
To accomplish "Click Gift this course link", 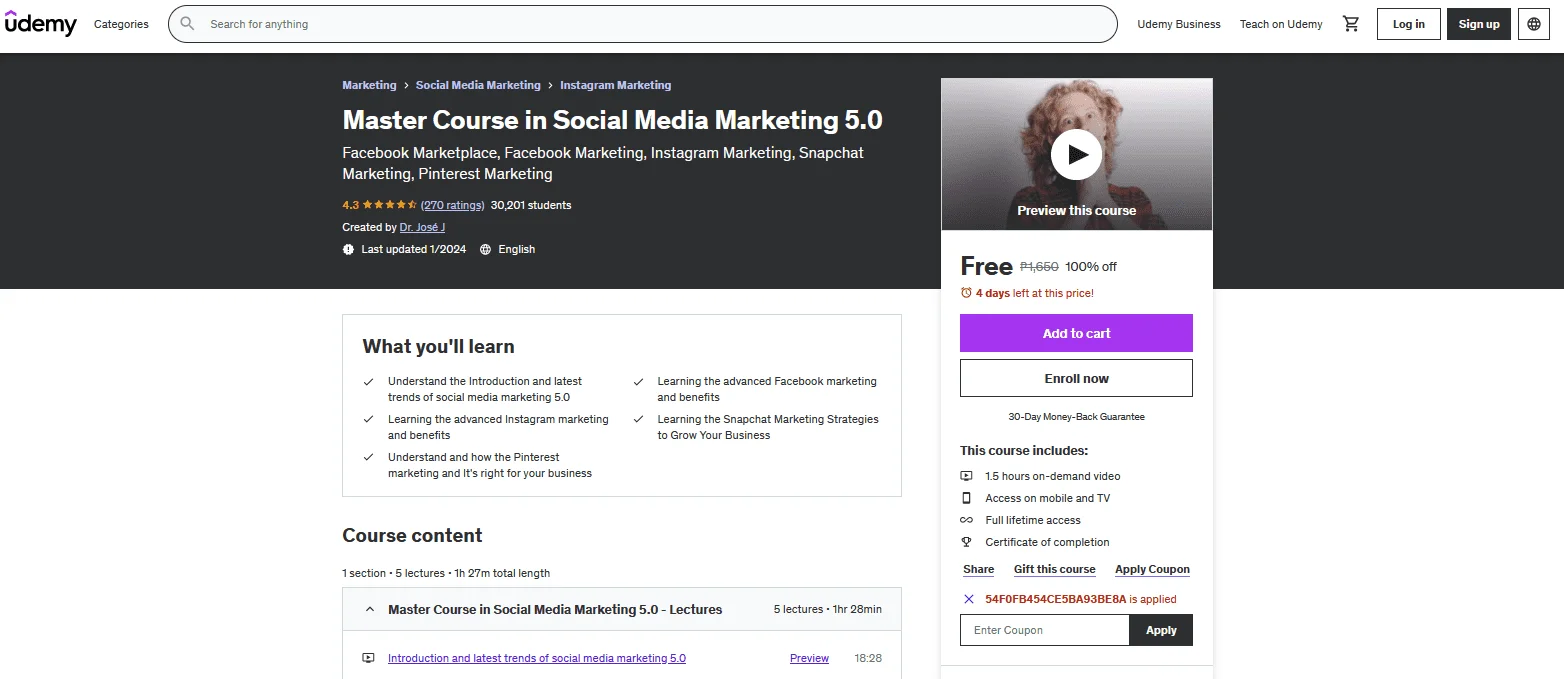I will pos(1054,569).
